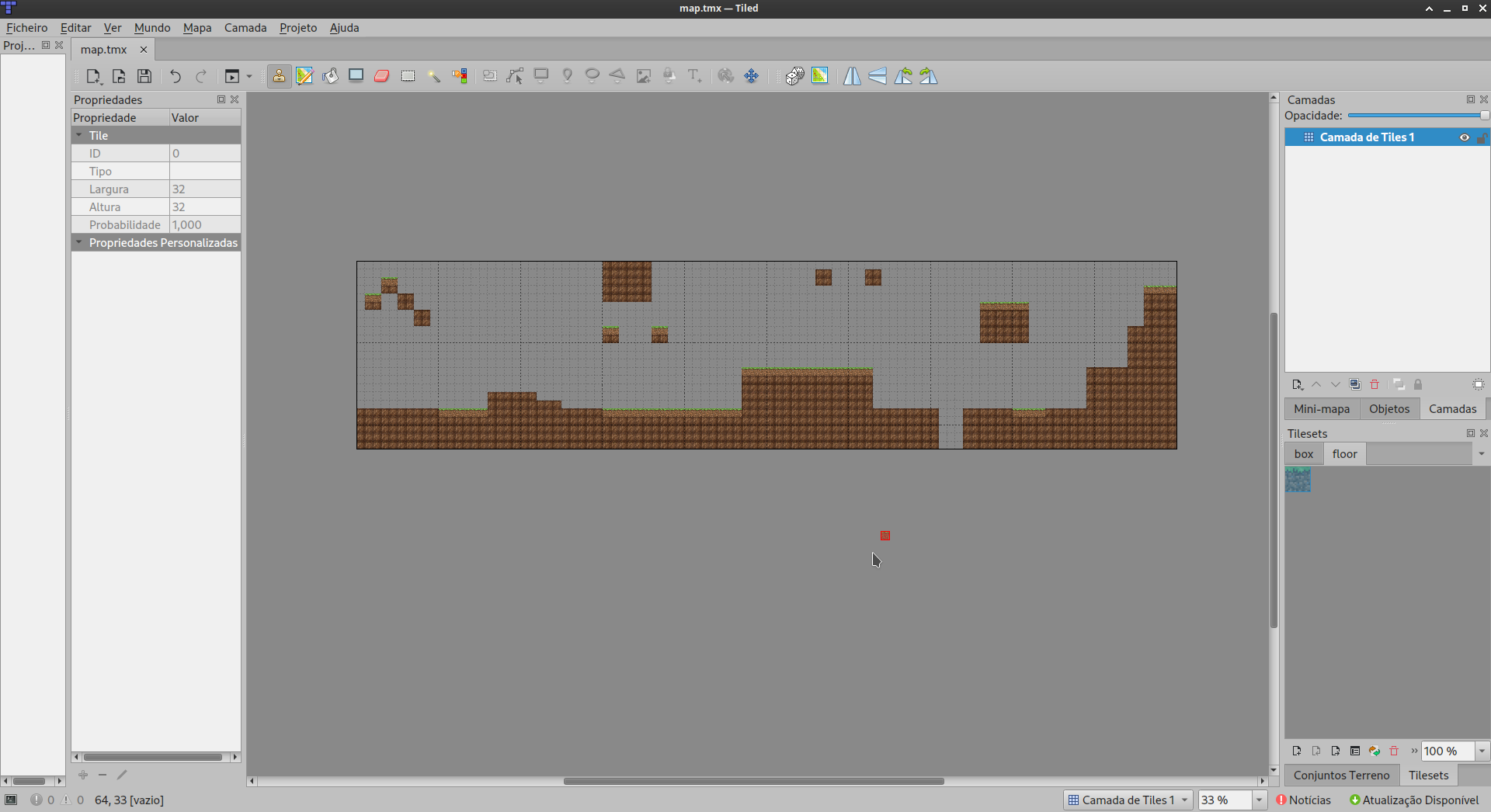The image size is (1491, 812).
Task: Click the Atualização Disponível link
Action: click(x=1413, y=800)
